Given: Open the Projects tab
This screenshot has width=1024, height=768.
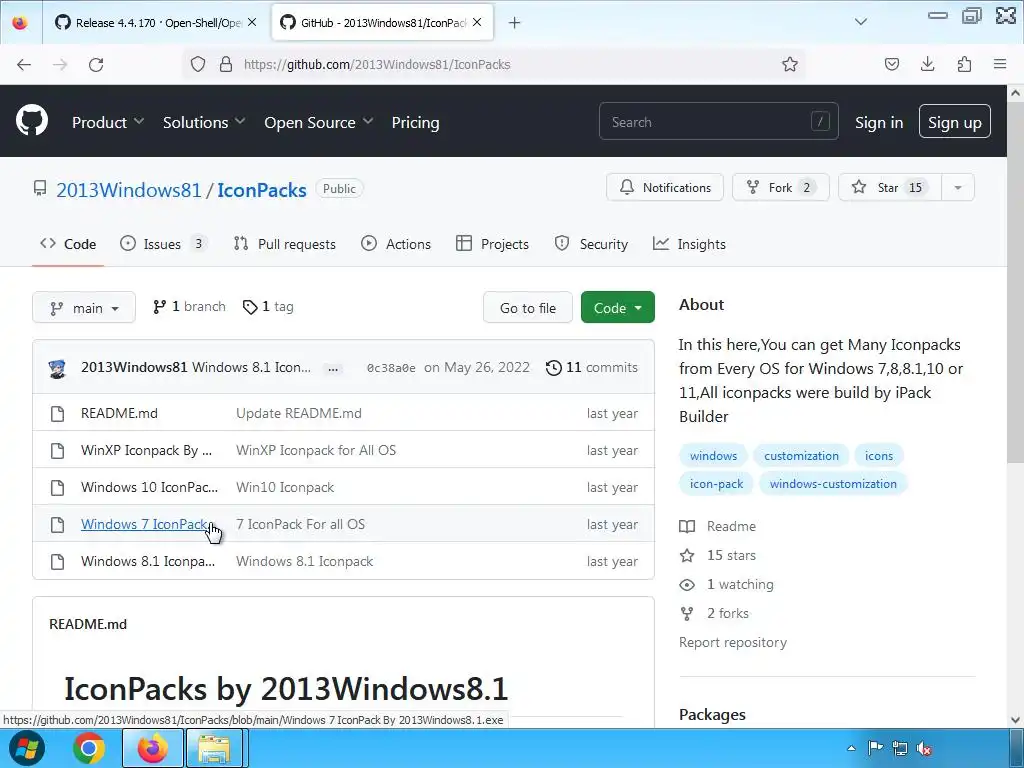Looking at the screenshot, I should point(492,244).
